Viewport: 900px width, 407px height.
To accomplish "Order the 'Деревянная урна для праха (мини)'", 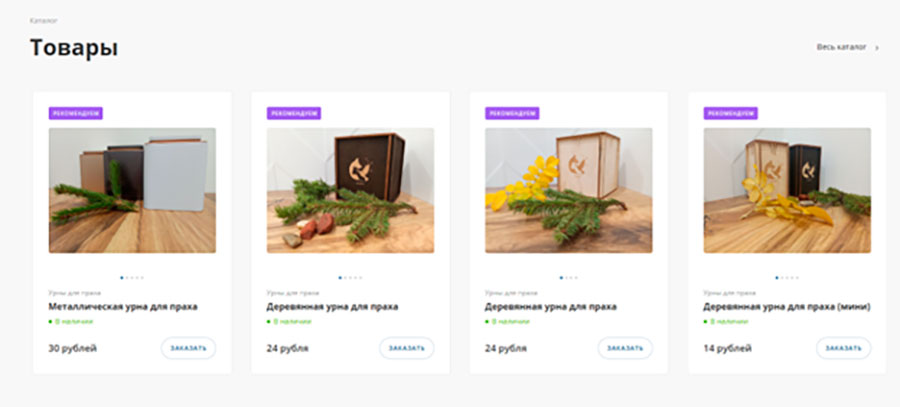I will click(x=844, y=348).
